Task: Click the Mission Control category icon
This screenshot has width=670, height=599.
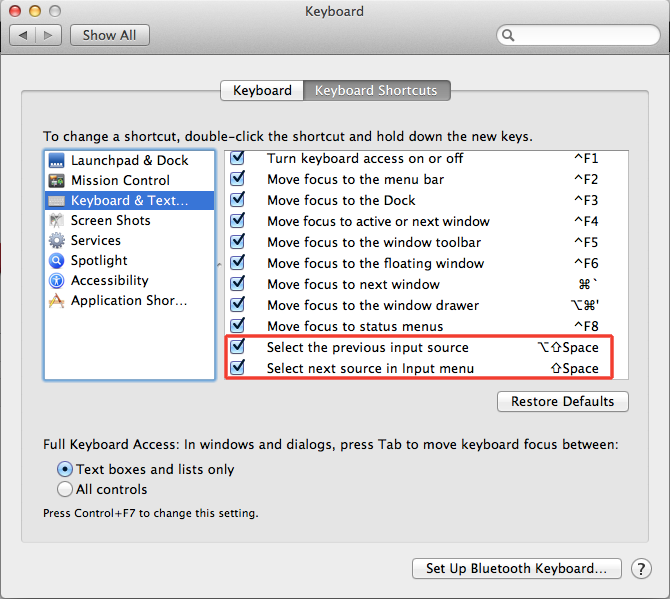Action: 56,181
